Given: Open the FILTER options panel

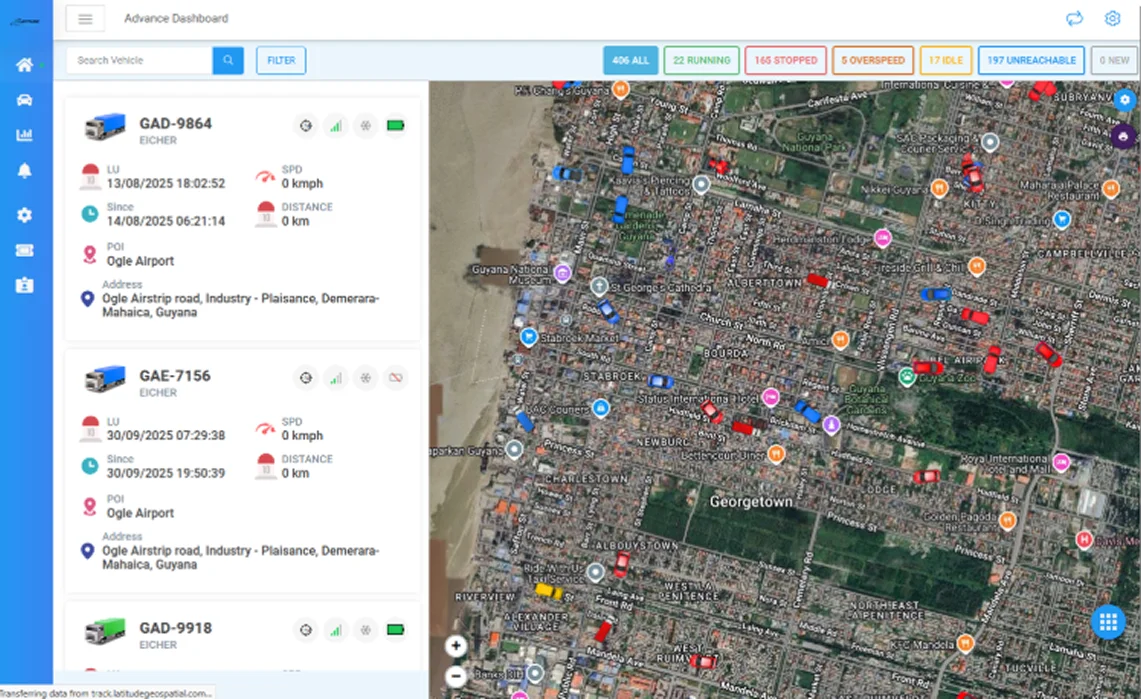Looking at the screenshot, I should click(x=280, y=60).
